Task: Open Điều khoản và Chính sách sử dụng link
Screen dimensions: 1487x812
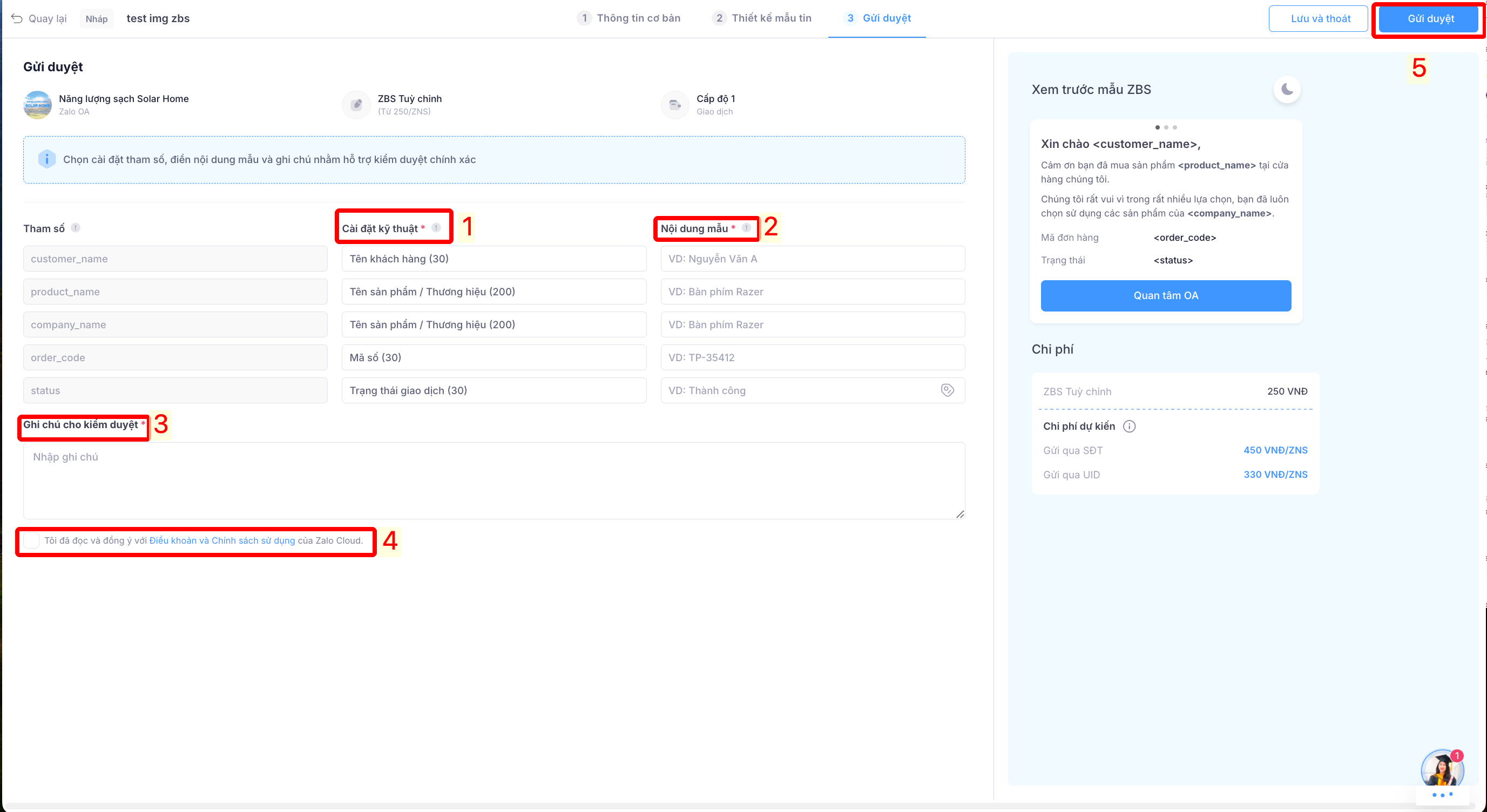Action: [222, 541]
